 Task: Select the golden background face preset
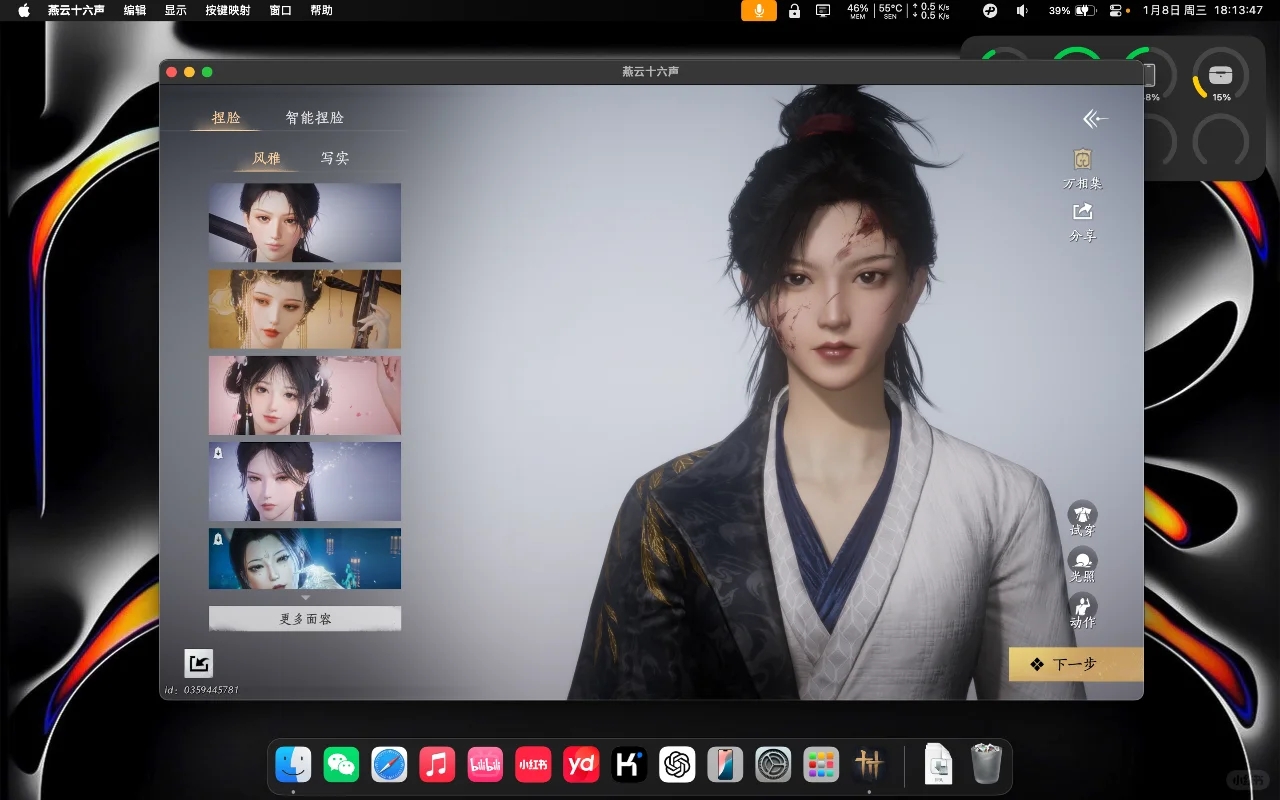[x=305, y=308]
